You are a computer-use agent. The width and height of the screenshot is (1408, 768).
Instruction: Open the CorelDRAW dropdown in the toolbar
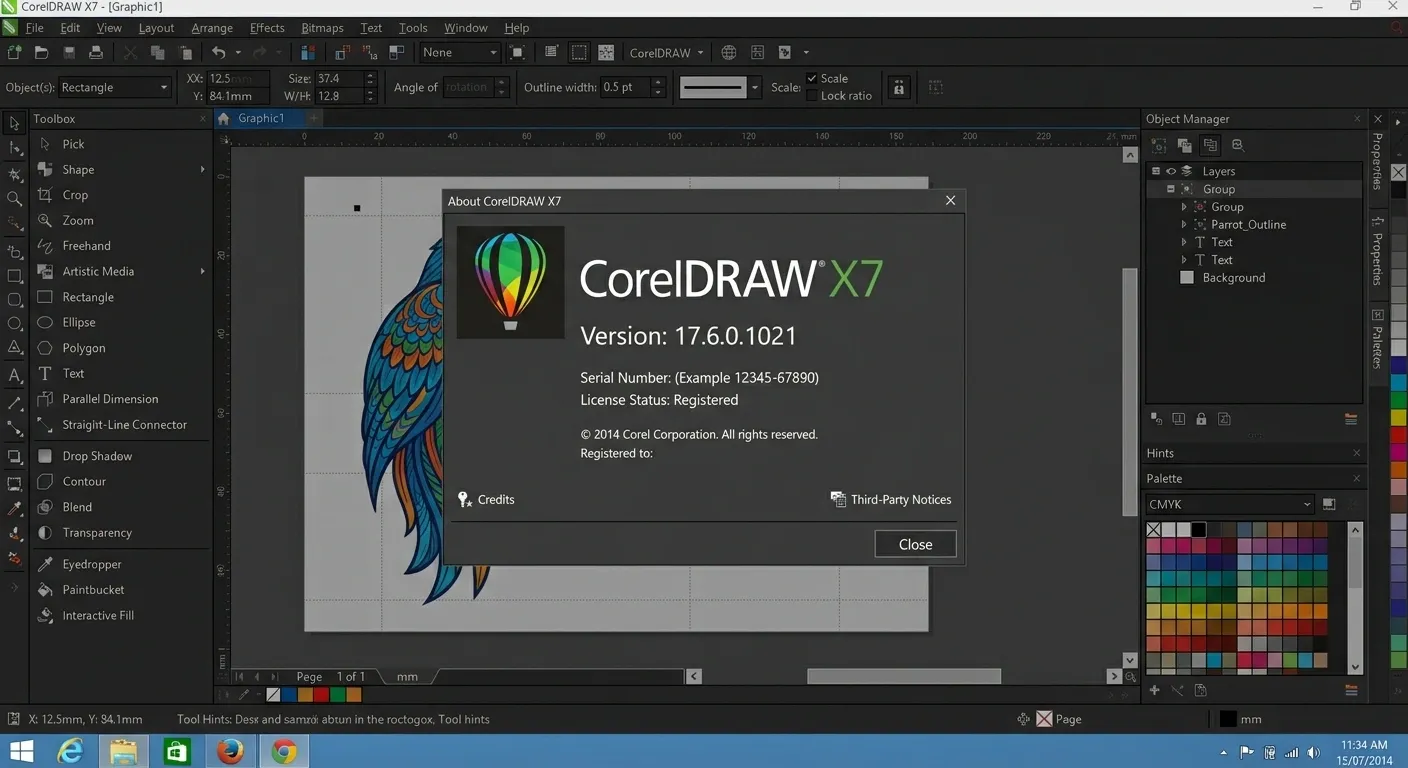pos(666,52)
